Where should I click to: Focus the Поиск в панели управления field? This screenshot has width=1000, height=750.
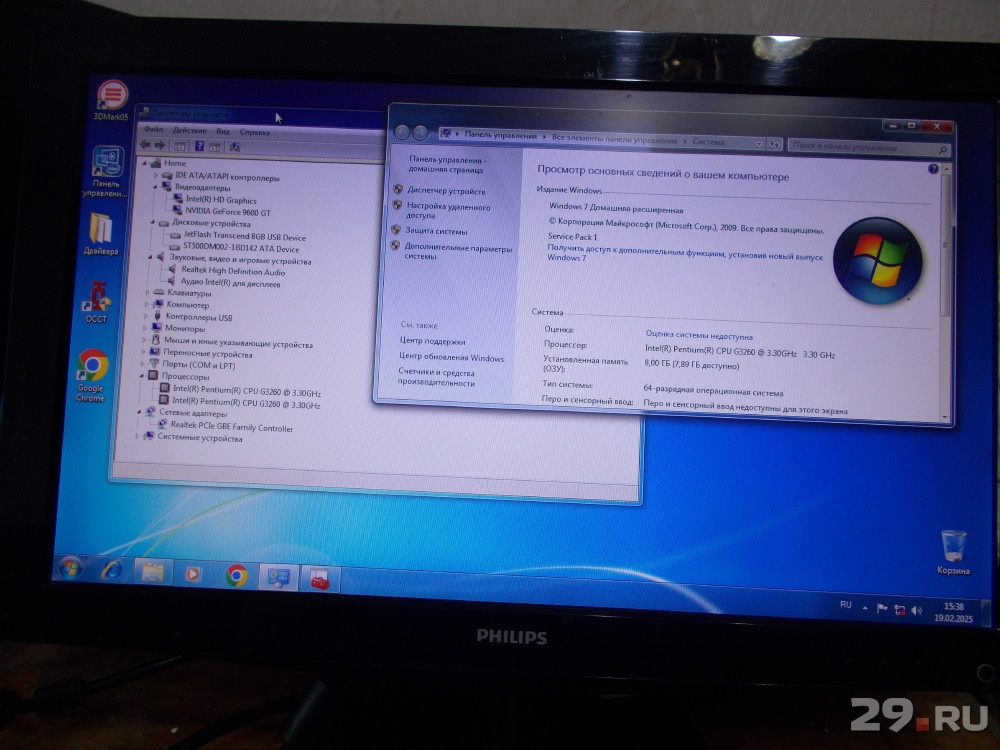pos(869,147)
